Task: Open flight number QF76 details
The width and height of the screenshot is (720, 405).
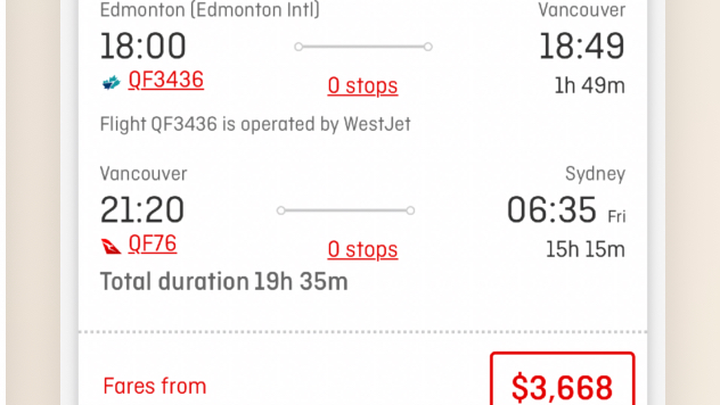Action: [152, 243]
